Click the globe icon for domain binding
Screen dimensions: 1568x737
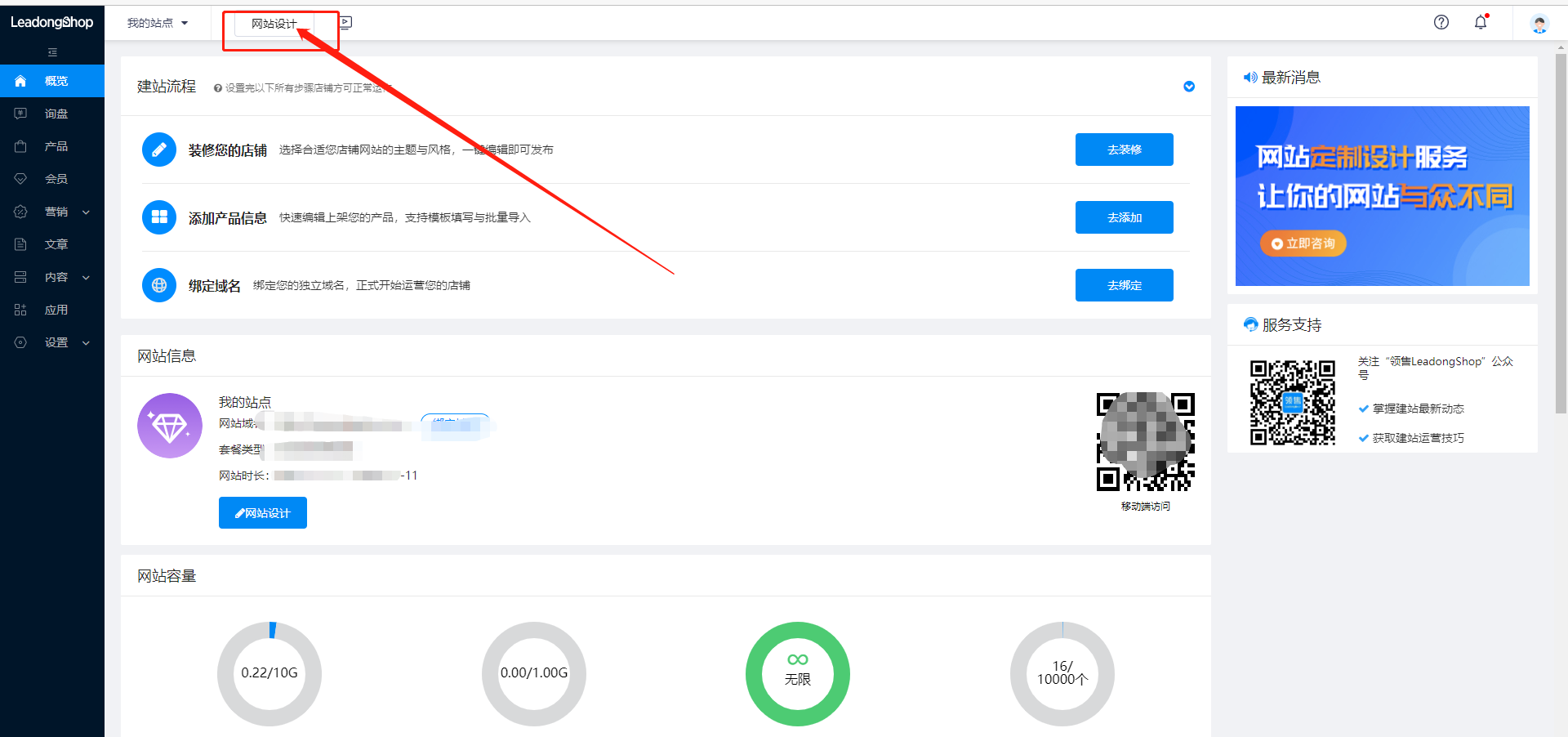159,285
